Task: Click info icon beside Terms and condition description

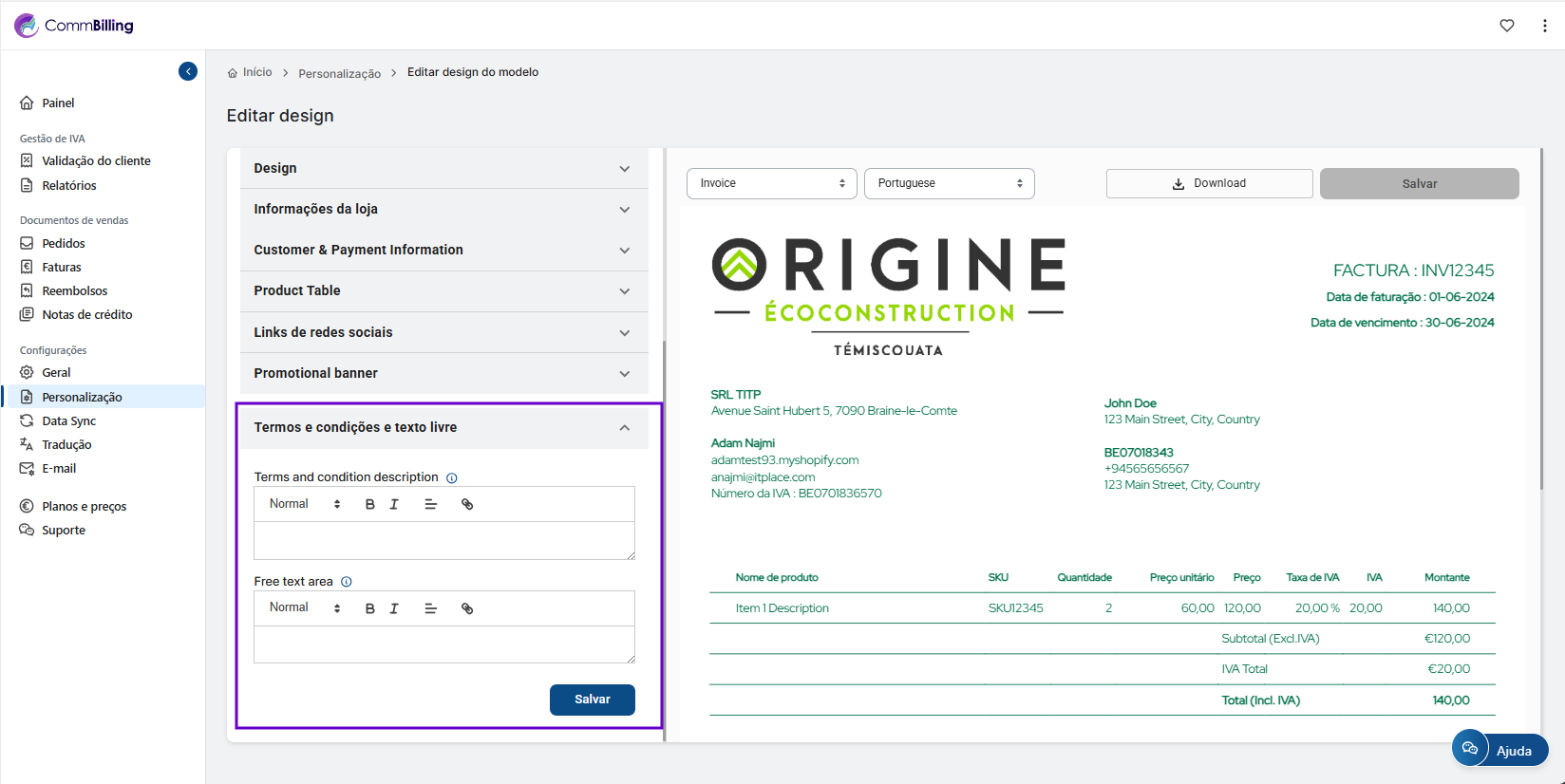Action: pyautogui.click(x=452, y=478)
